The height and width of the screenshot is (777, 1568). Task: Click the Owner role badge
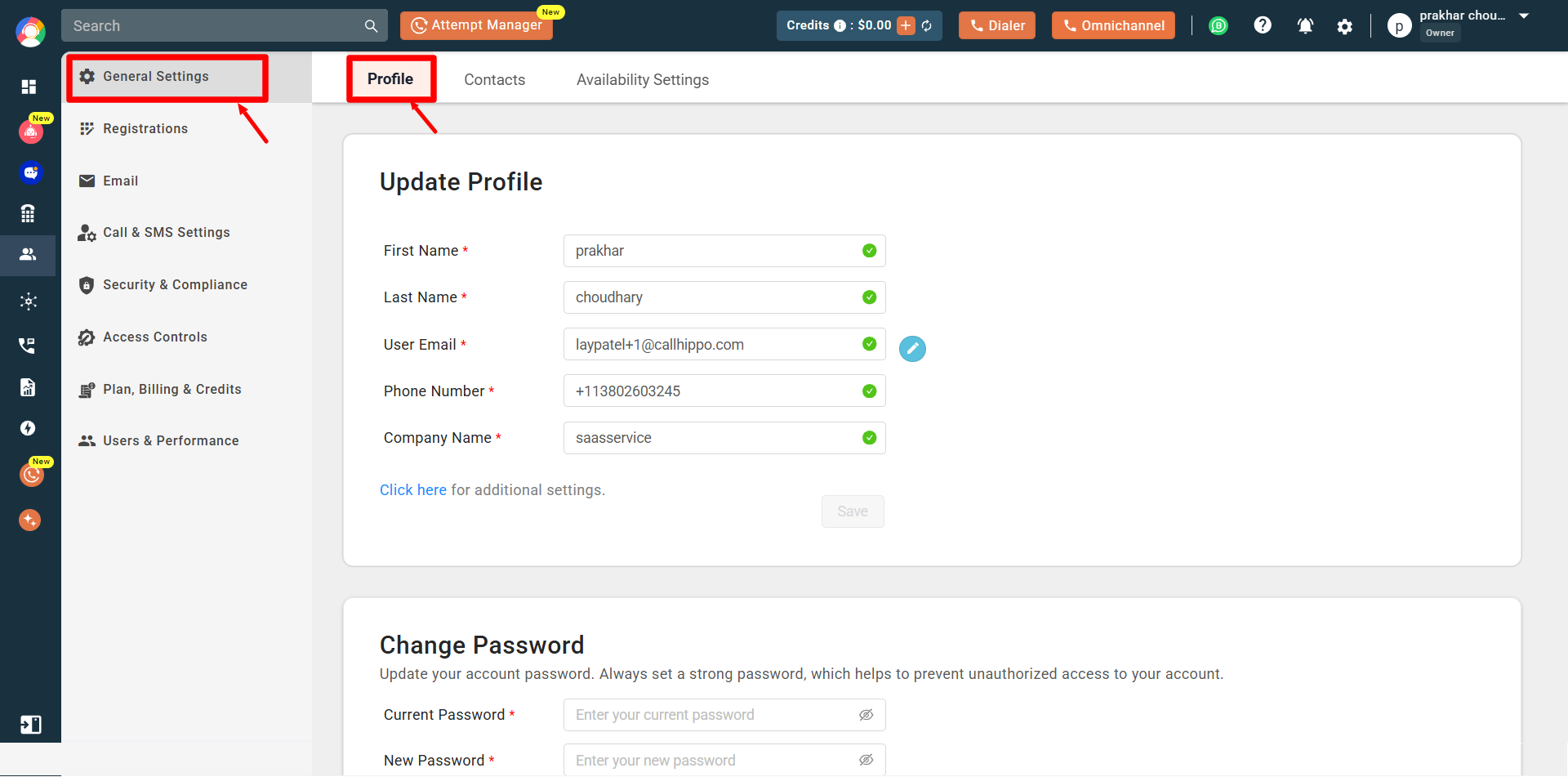coord(1440,33)
